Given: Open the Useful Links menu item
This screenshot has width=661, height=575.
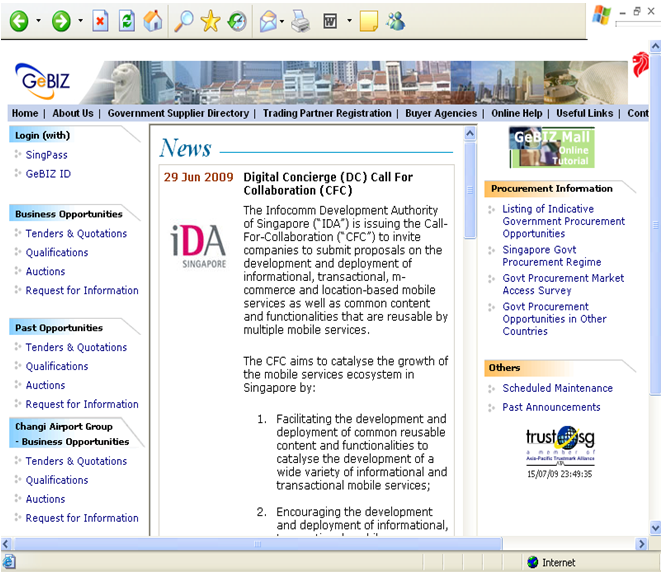Looking at the screenshot, I should tap(584, 113).
